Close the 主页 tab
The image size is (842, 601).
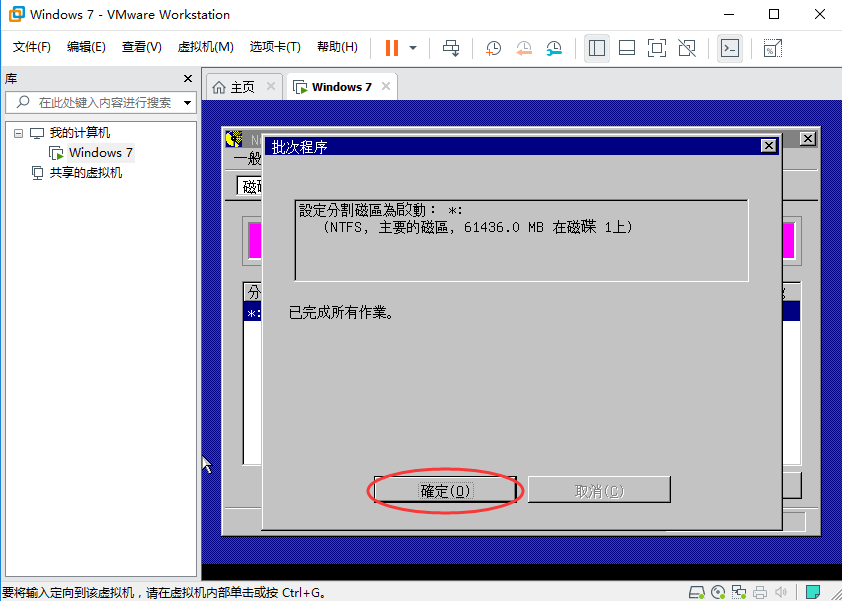271,86
